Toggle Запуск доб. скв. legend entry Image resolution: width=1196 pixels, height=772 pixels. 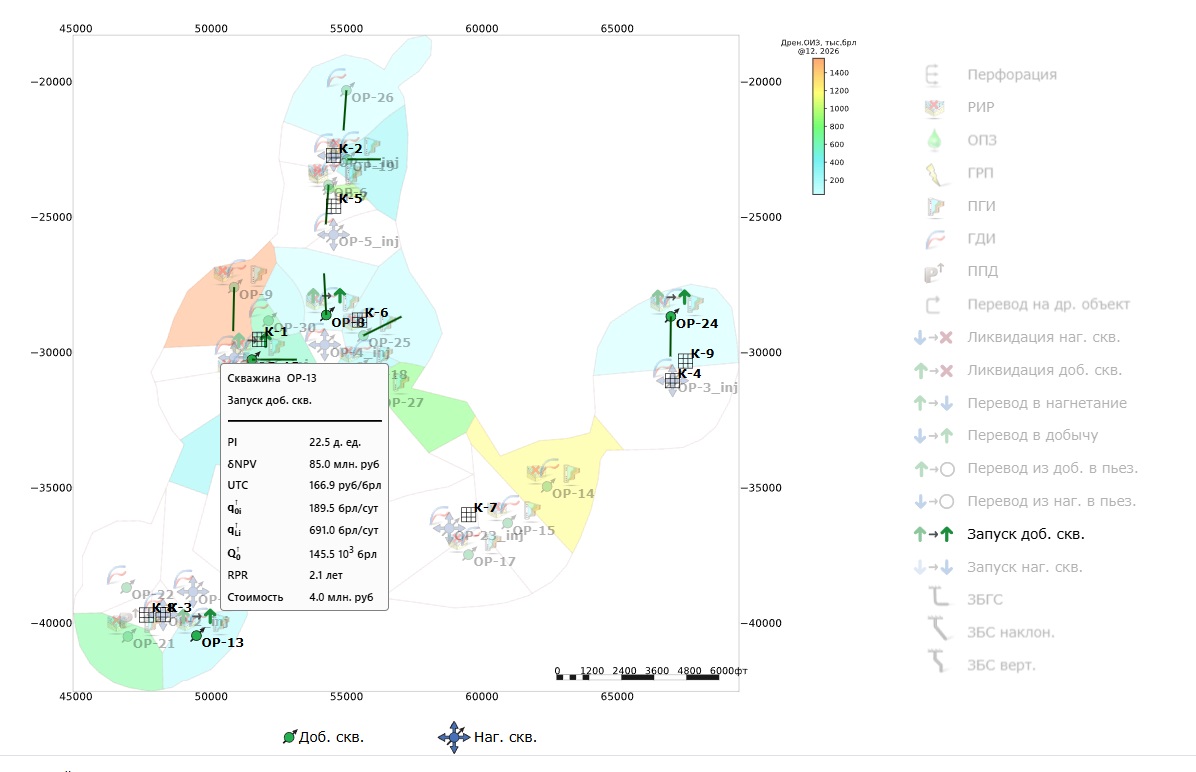[999, 534]
